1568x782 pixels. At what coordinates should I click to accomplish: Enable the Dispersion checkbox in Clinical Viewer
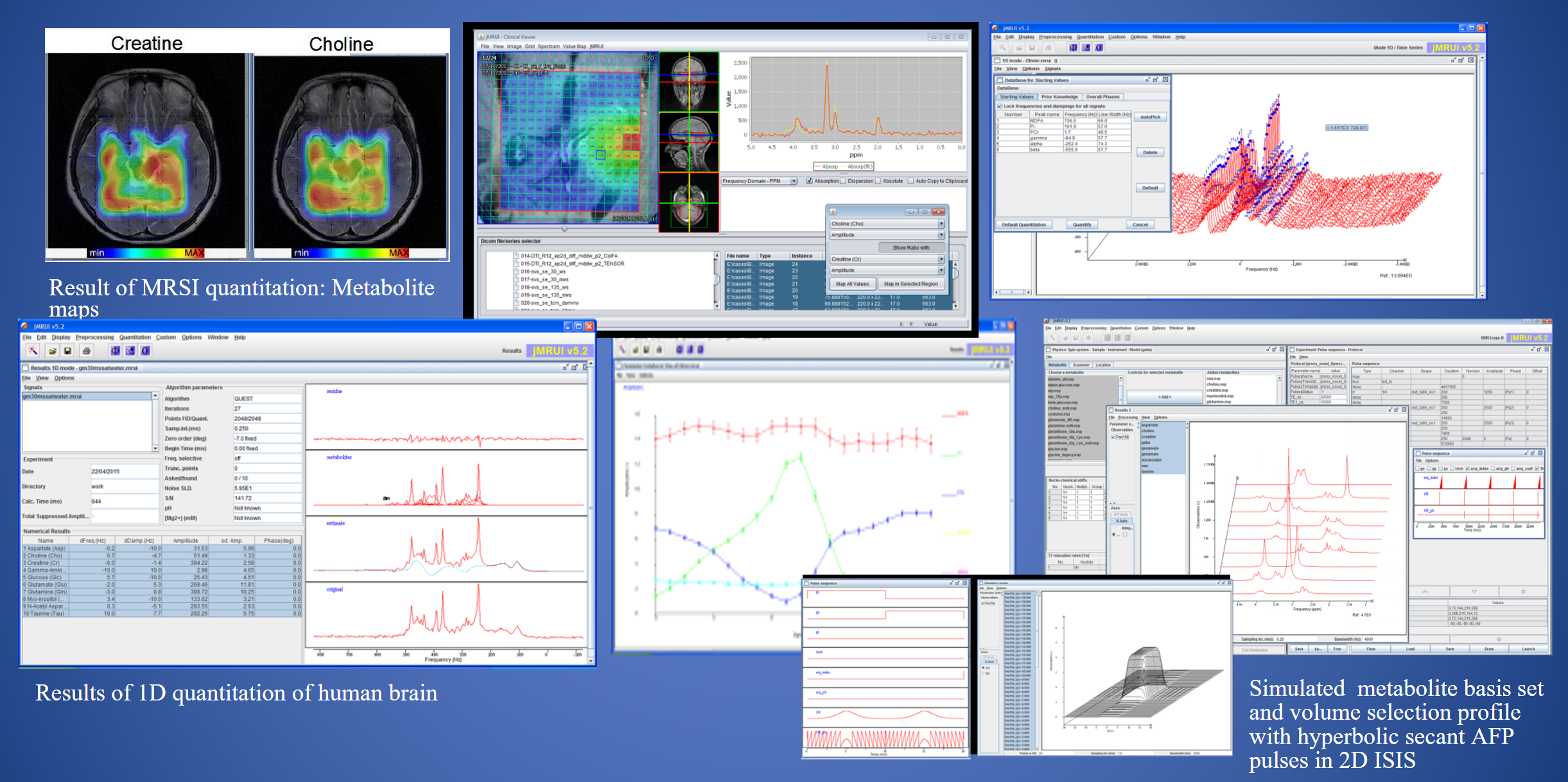click(x=843, y=181)
